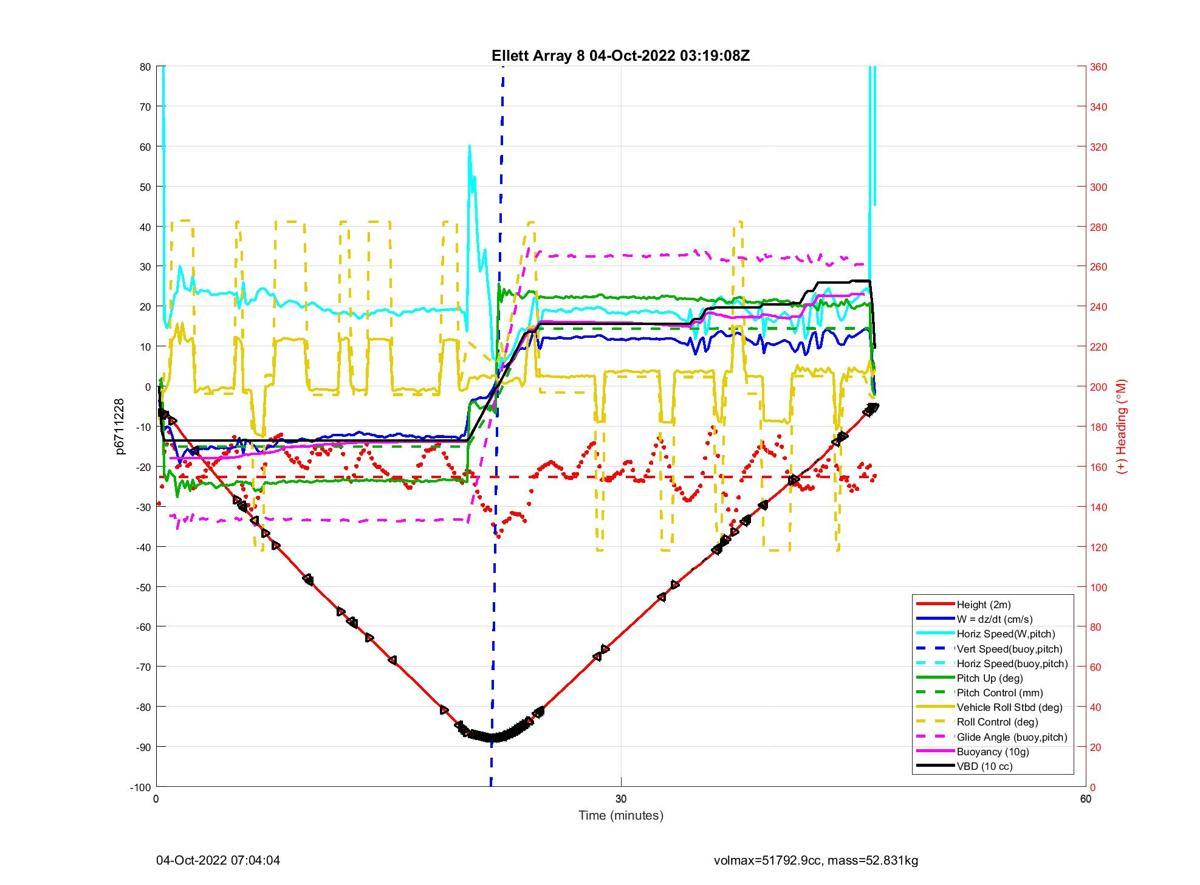Select the left axis tick label '-90'
Screen dimensions: 1200x885
[142, 747]
